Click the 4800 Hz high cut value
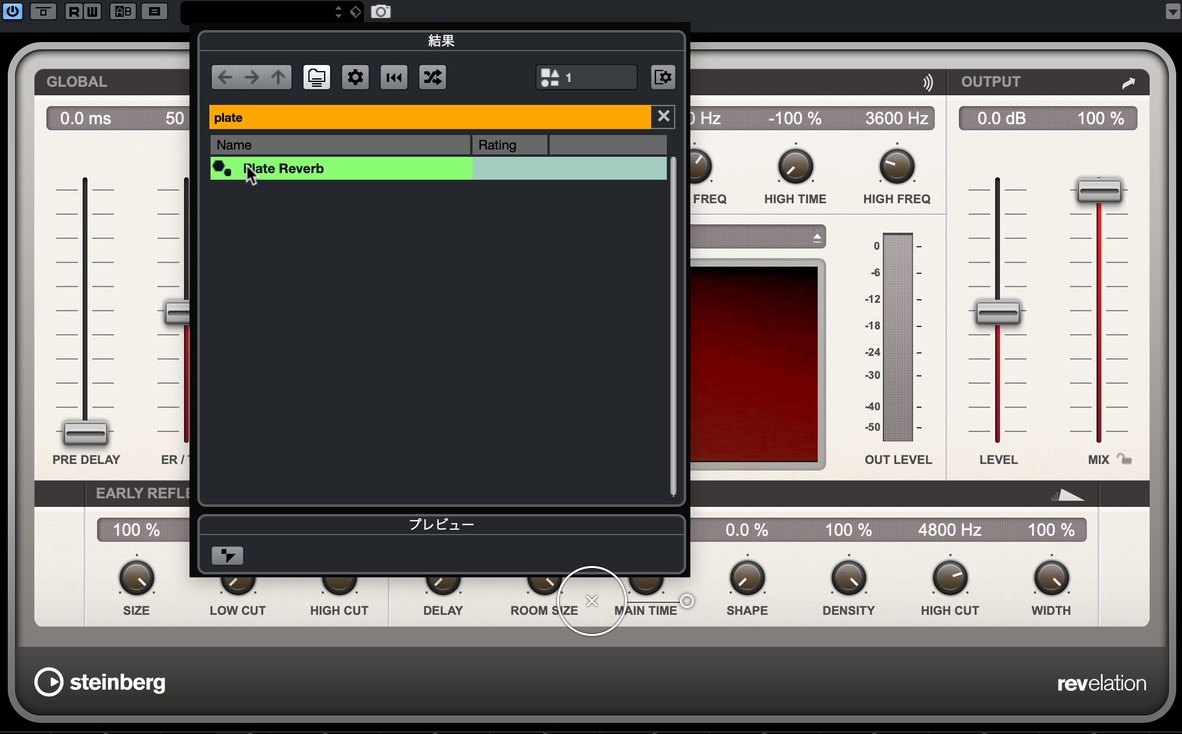This screenshot has width=1182, height=734. [x=950, y=530]
